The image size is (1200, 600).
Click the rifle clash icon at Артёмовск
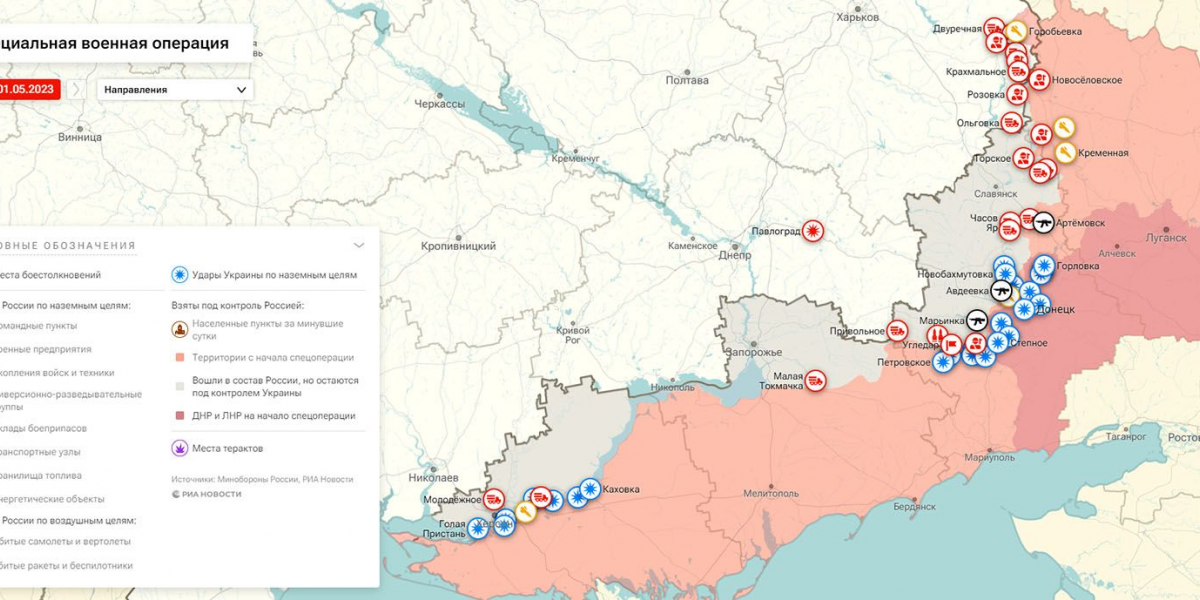coord(1043,221)
